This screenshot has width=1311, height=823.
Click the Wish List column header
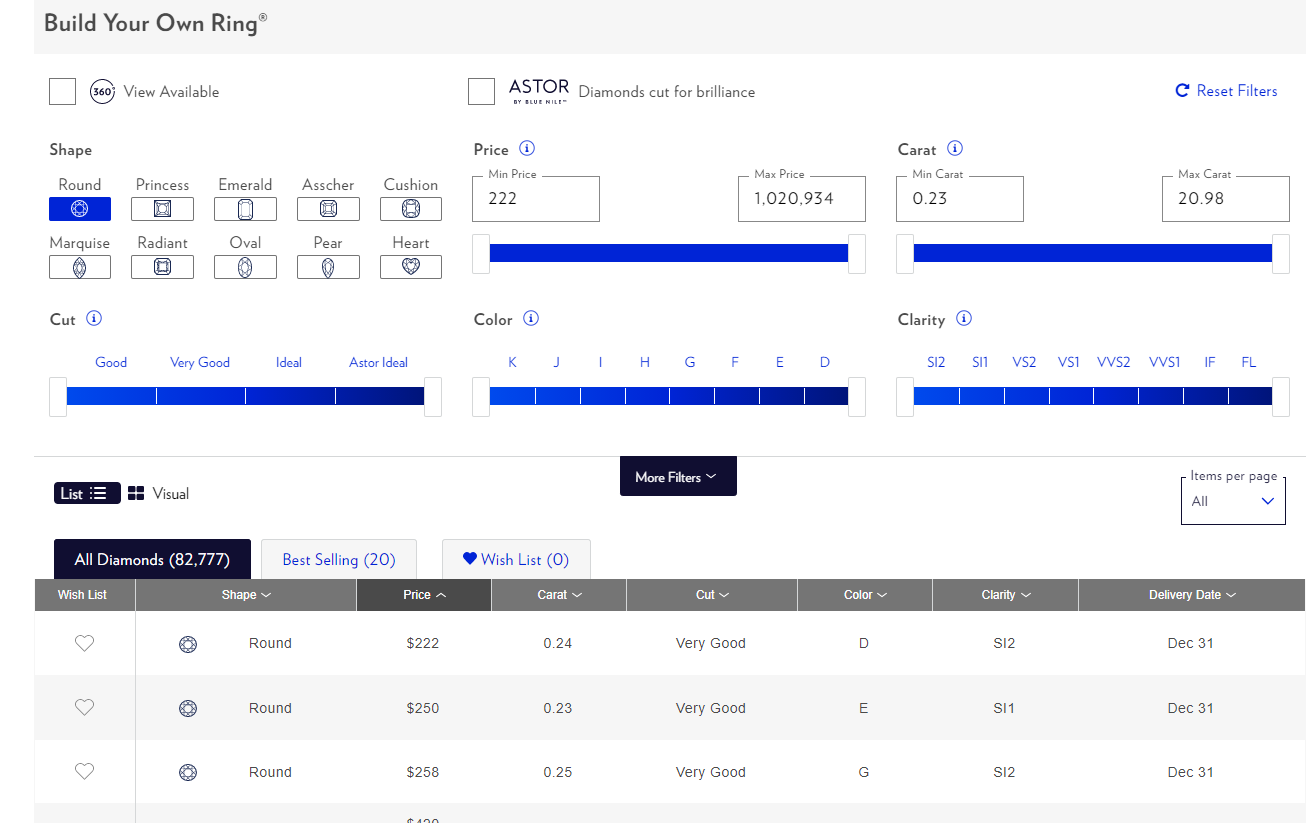(x=85, y=595)
